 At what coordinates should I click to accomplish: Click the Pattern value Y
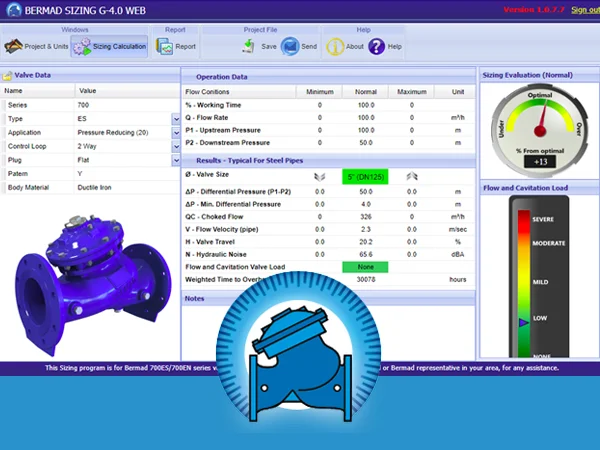[80, 174]
